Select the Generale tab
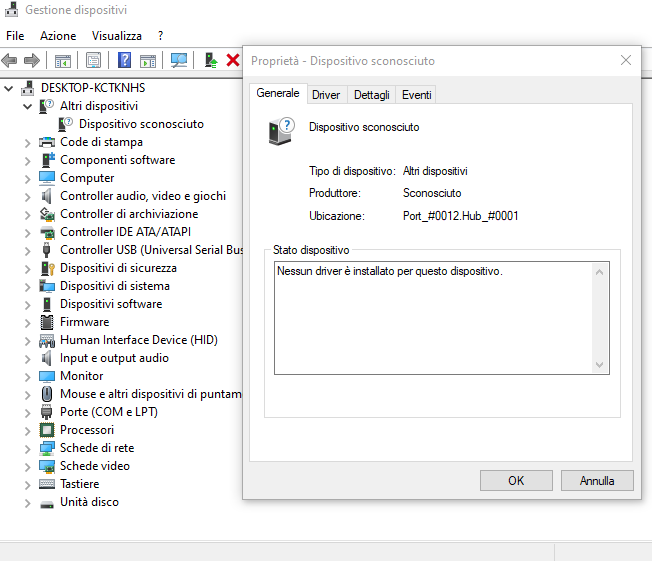 coord(278,93)
